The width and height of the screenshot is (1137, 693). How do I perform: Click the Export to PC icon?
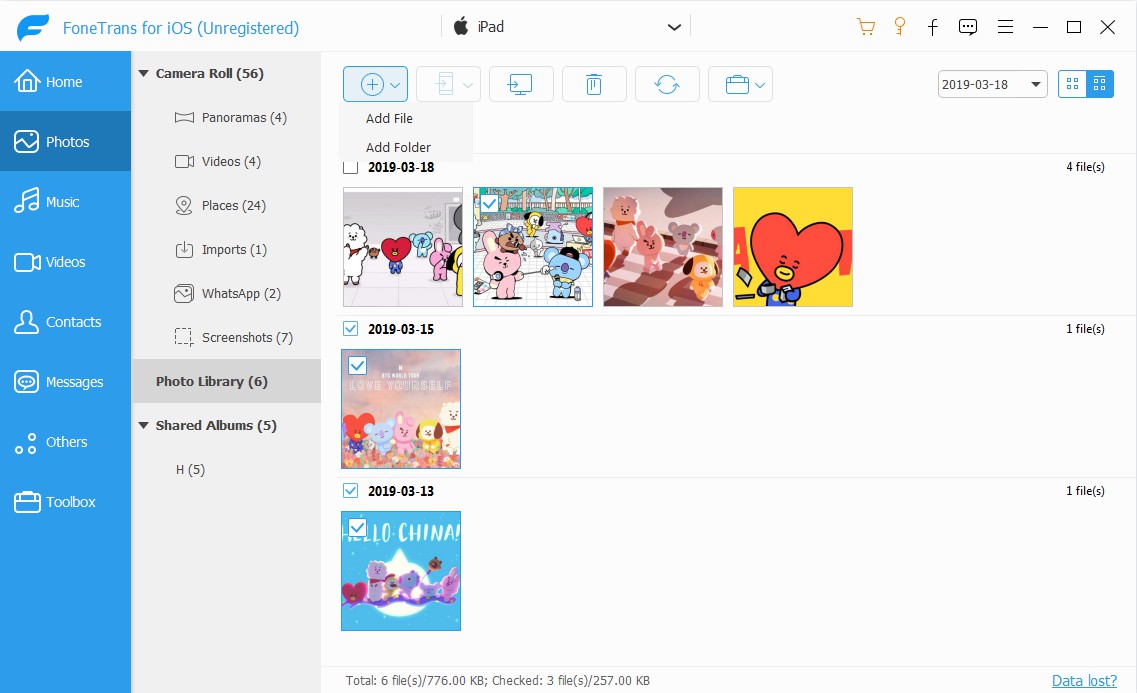pos(521,84)
